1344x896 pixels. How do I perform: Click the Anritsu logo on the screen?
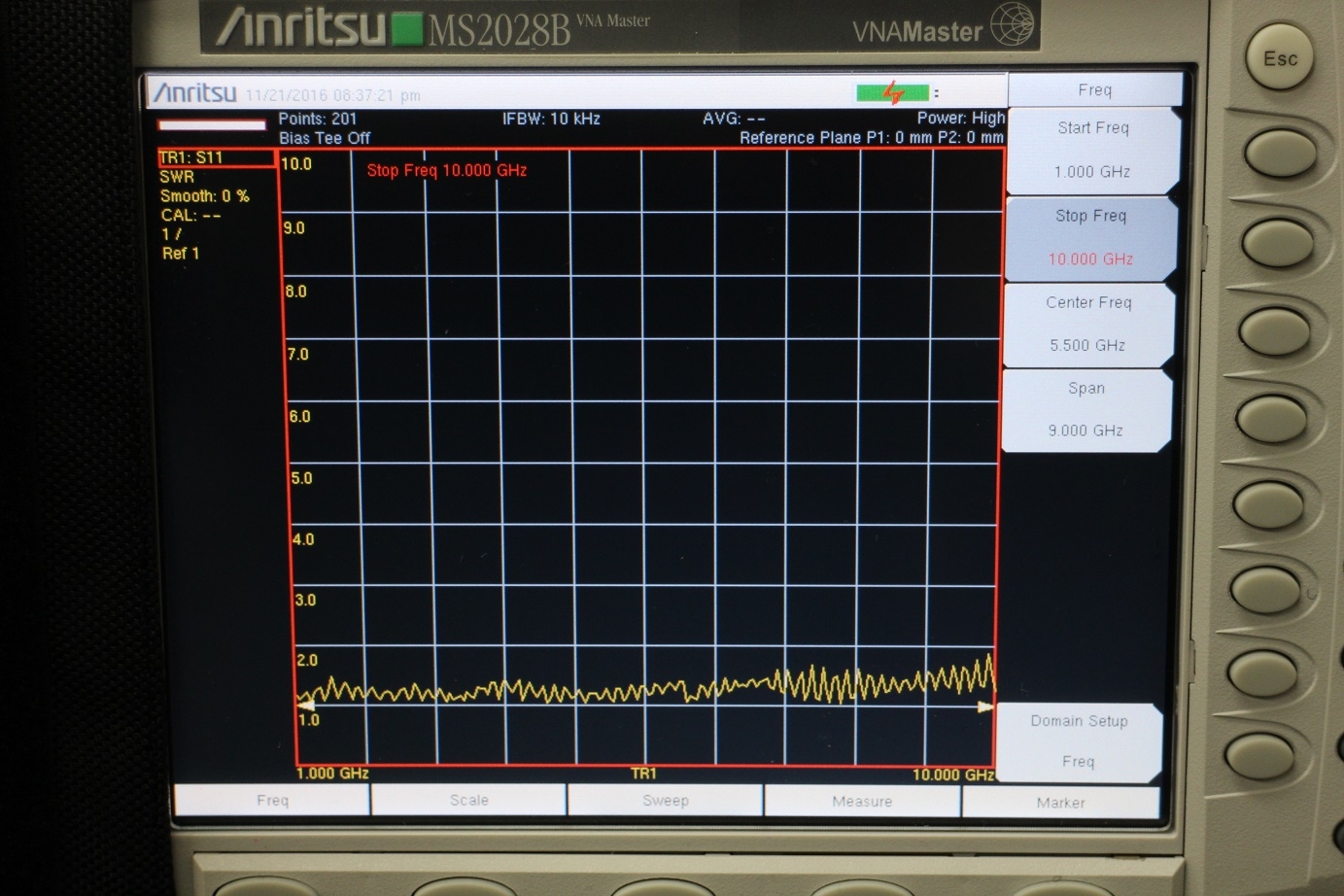[194, 92]
